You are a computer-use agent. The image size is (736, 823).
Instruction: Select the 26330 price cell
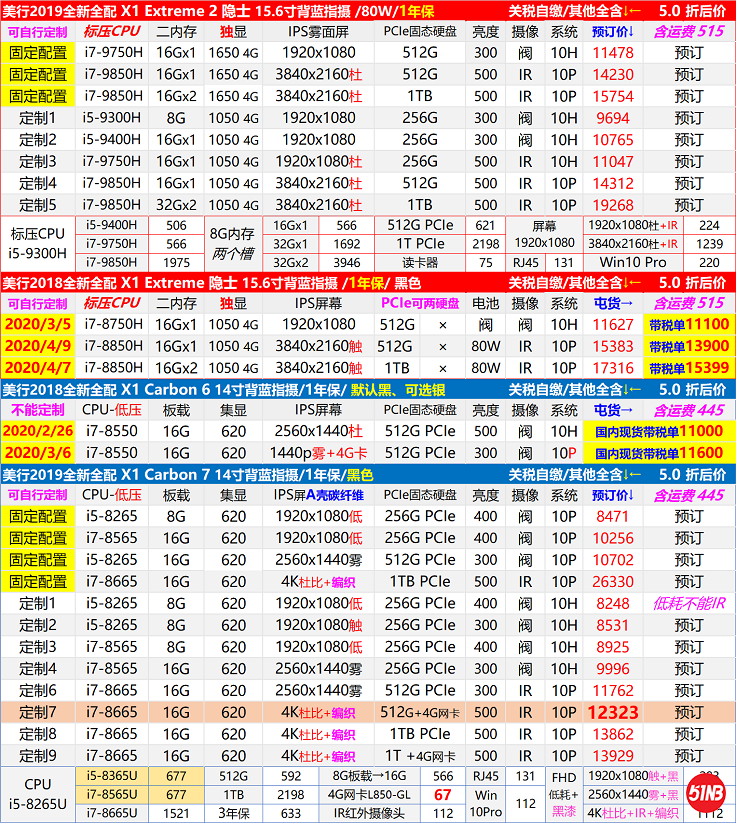pyautogui.click(x=613, y=581)
